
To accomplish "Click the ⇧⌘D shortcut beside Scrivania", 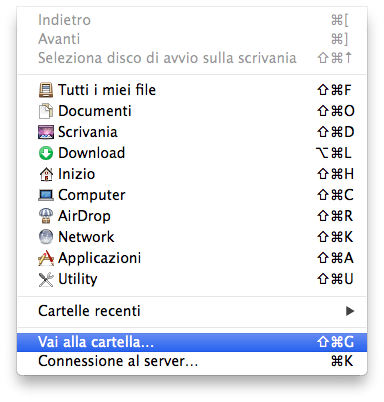I will tap(335, 132).
